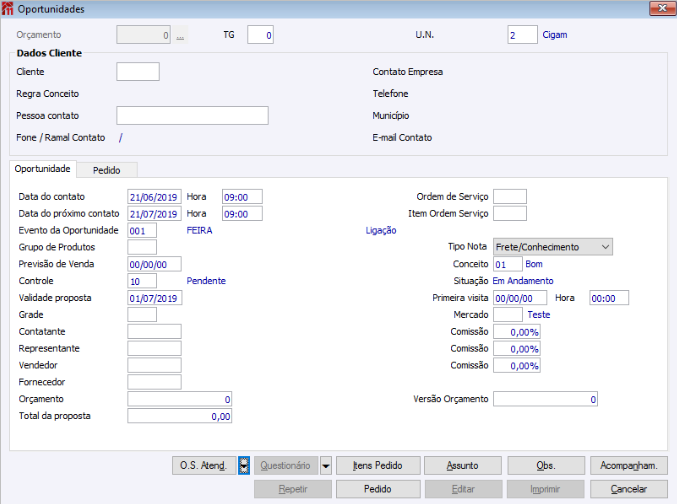Click the Itens Pedido button
Viewport: 677px width, 504px height.
click(x=378, y=466)
